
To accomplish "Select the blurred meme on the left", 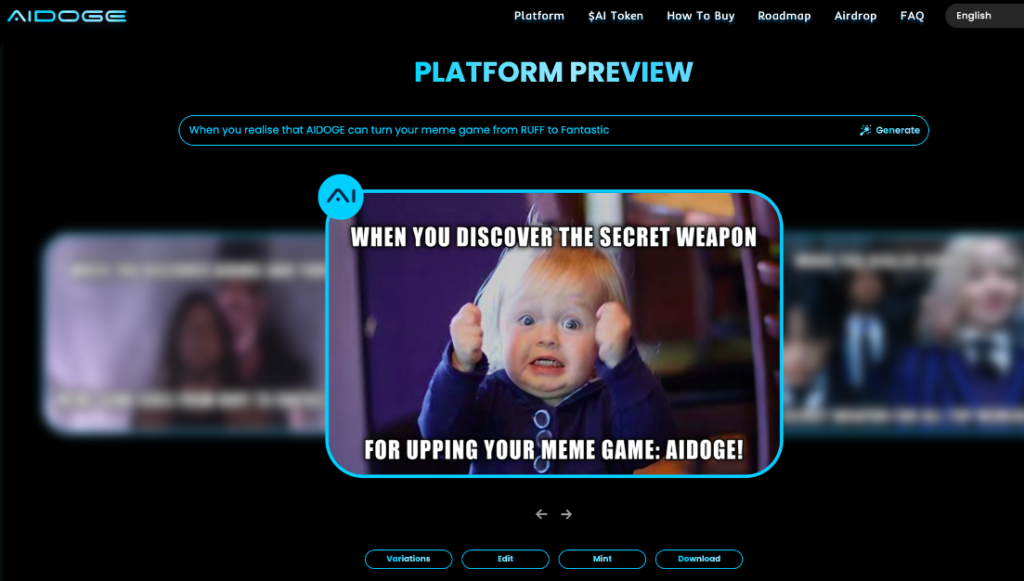I will (185, 332).
